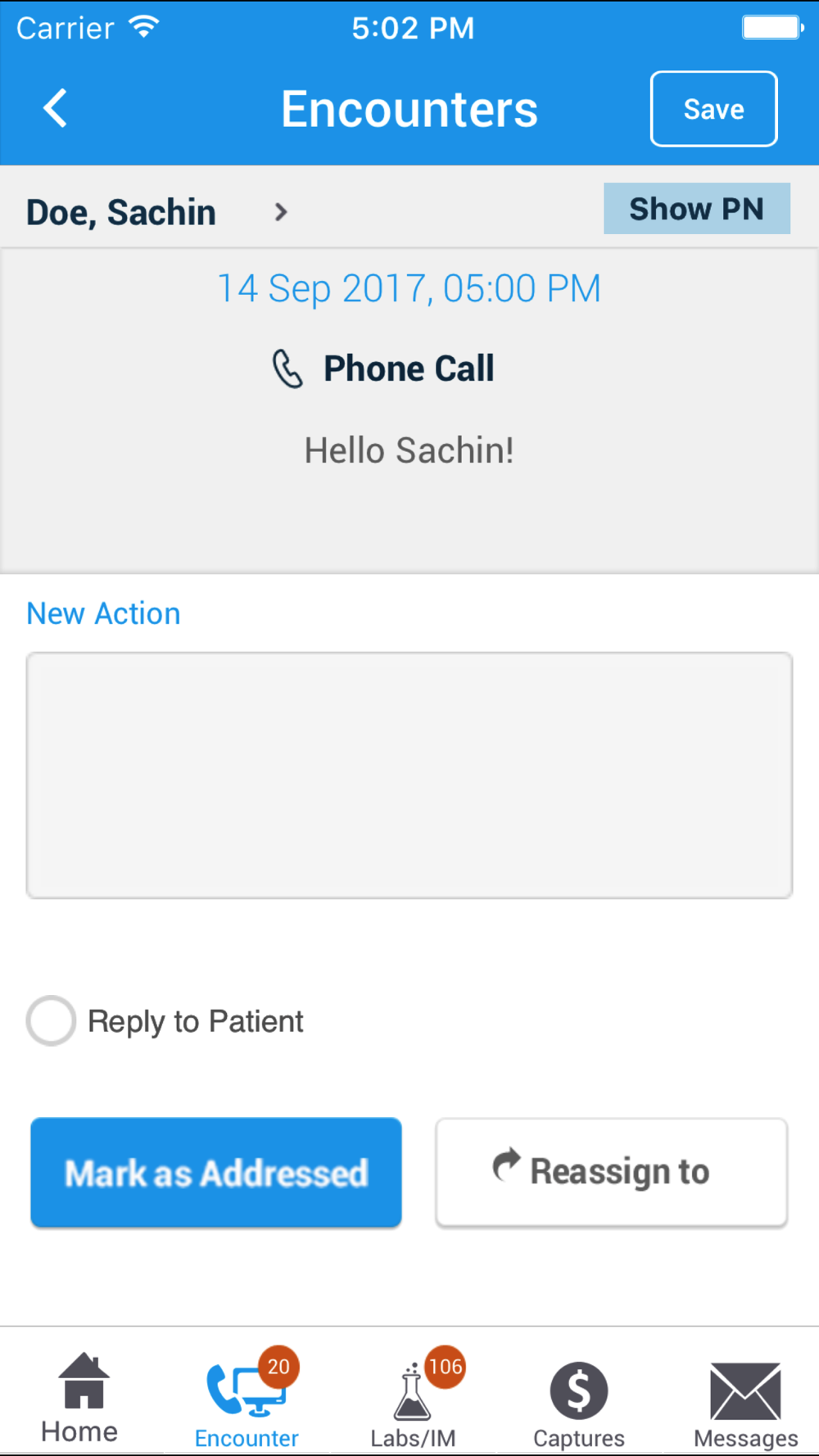The height and width of the screenshot is (1456, 819).
Task: Click the Save button
Action: (713, 109)
